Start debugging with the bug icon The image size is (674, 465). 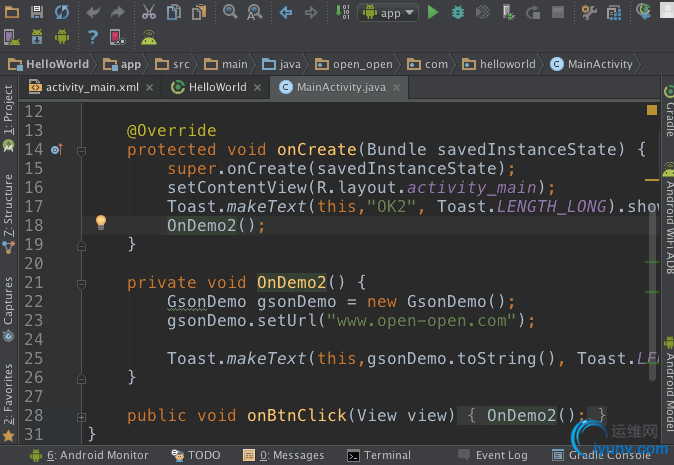[458, 12]
